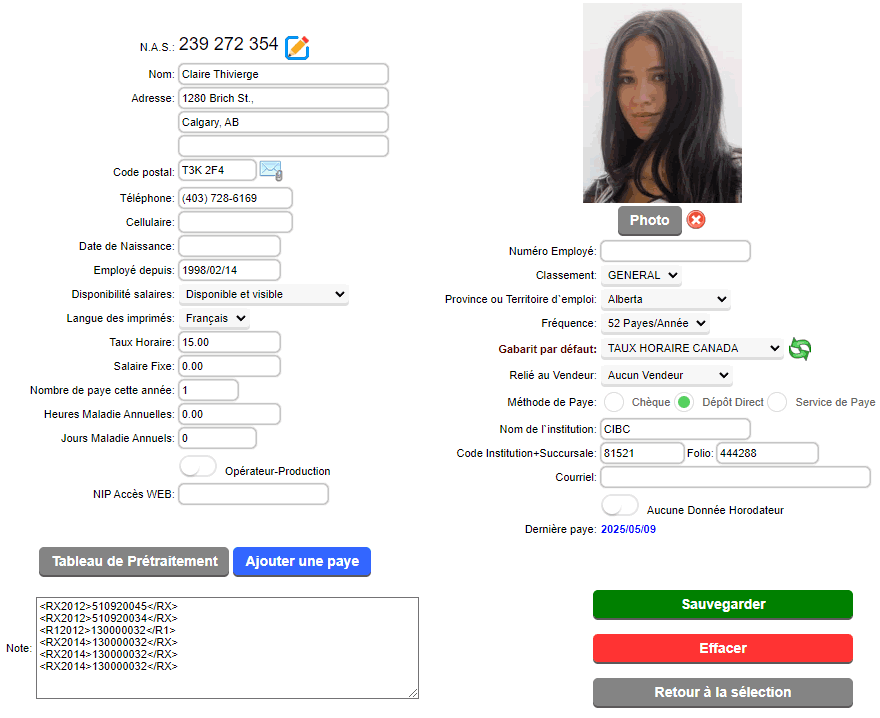Open the Langue des imprimés dropdown

click(x=214, y=318)
